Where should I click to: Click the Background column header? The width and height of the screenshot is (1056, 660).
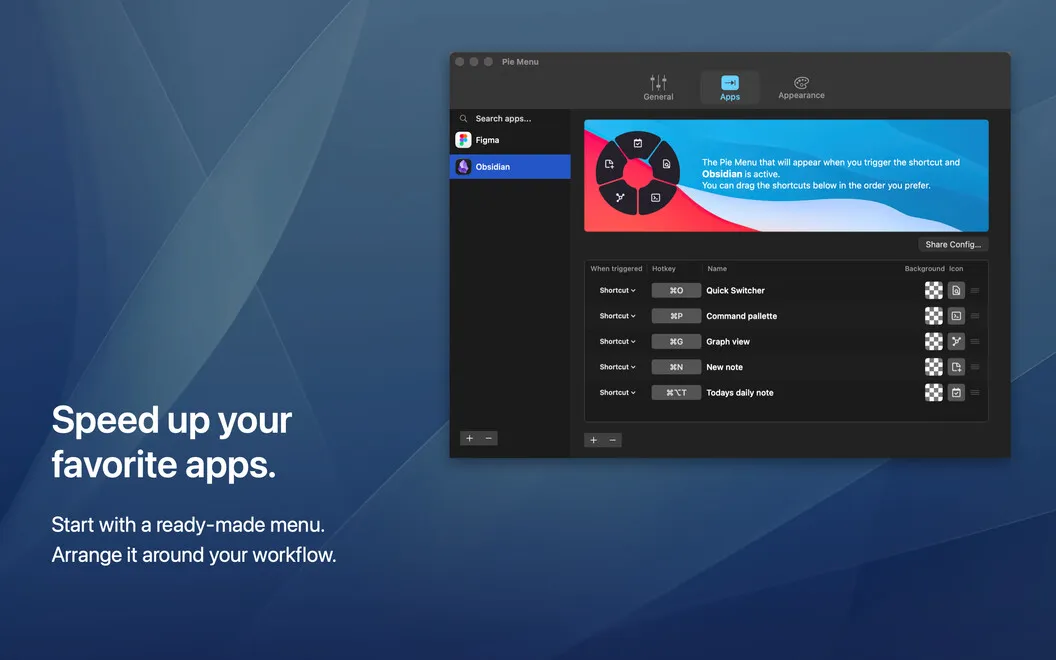pyautogui.click(x=924, y=269)
